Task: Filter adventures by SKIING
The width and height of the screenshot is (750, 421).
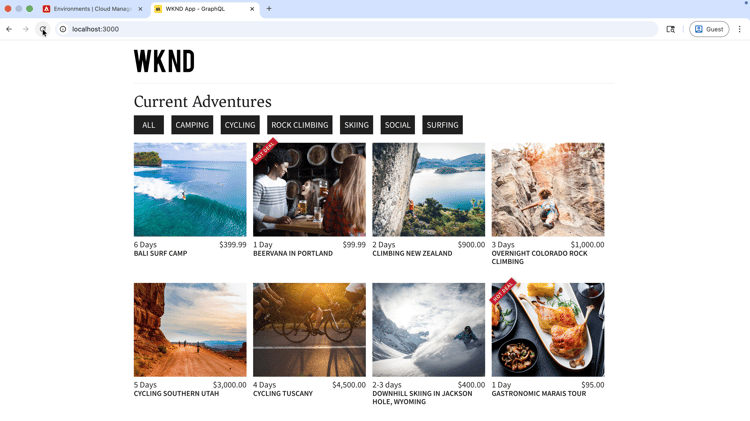Action: (356, 125)
